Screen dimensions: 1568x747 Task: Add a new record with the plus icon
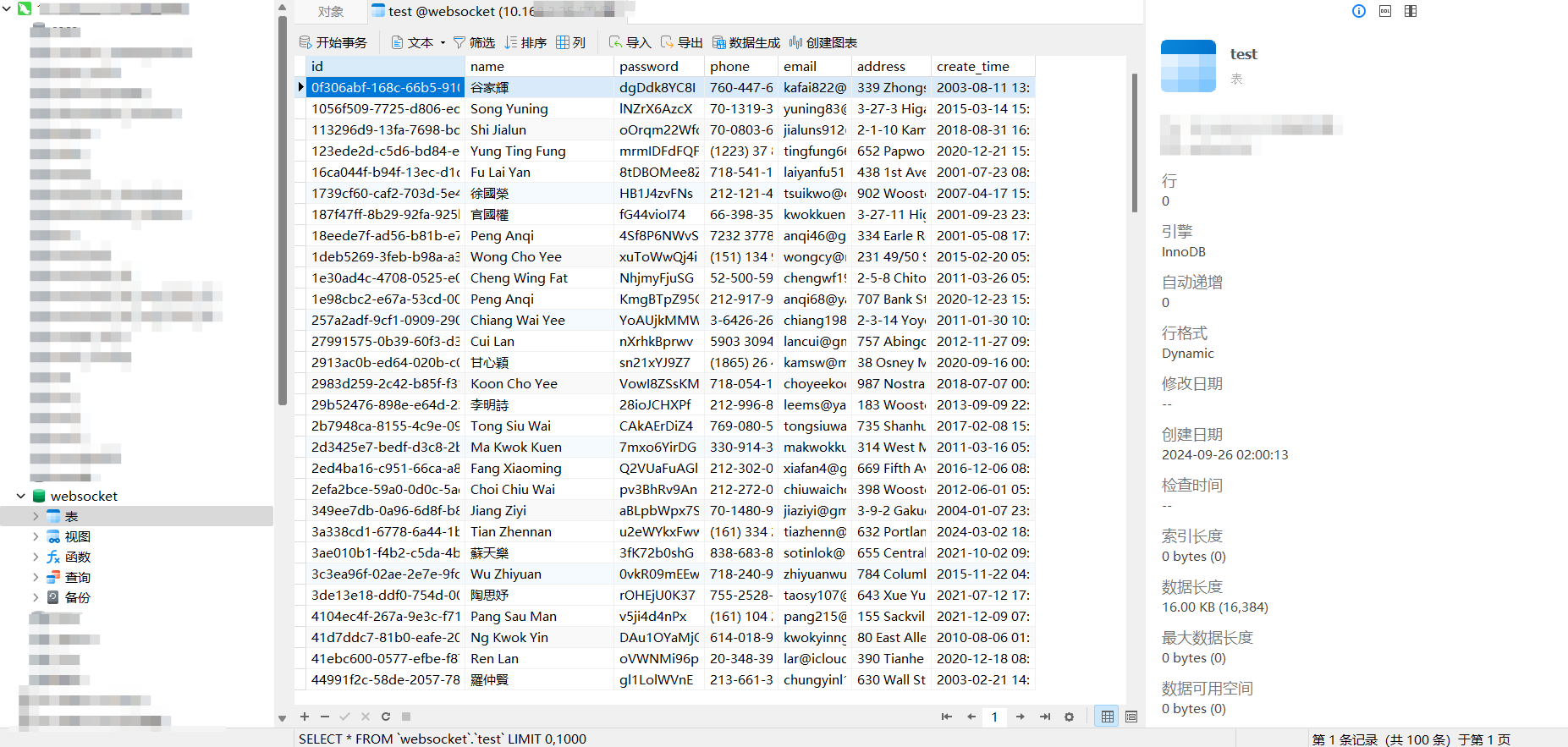tap(305, 717)
